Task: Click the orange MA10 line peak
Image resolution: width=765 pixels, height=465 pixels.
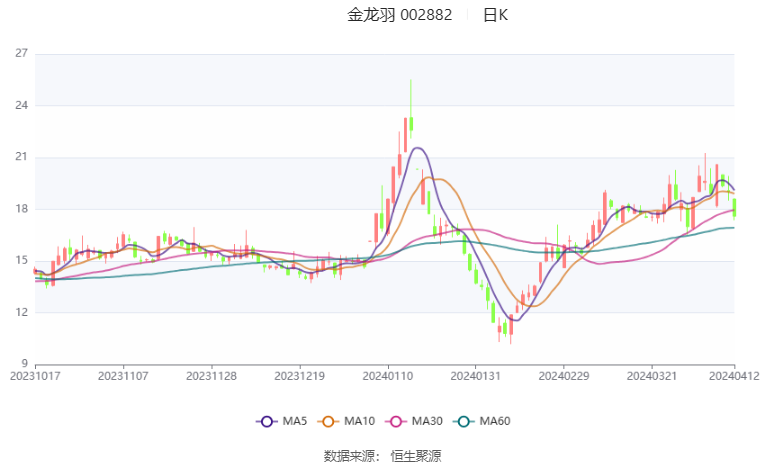Action: (429, 178)
